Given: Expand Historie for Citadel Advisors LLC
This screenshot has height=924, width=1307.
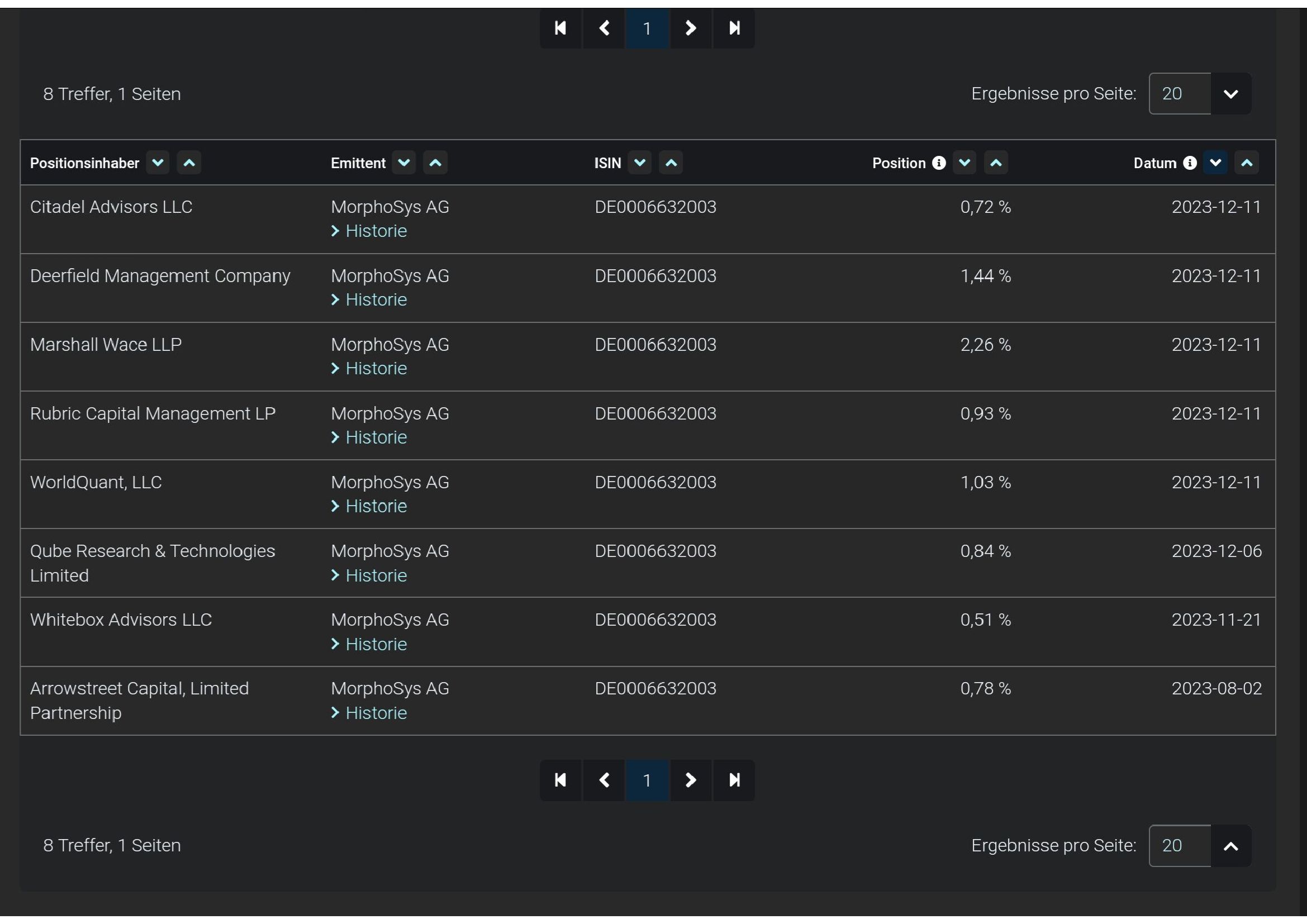Looking at the screenshot, I should click(x=376, y=231).
